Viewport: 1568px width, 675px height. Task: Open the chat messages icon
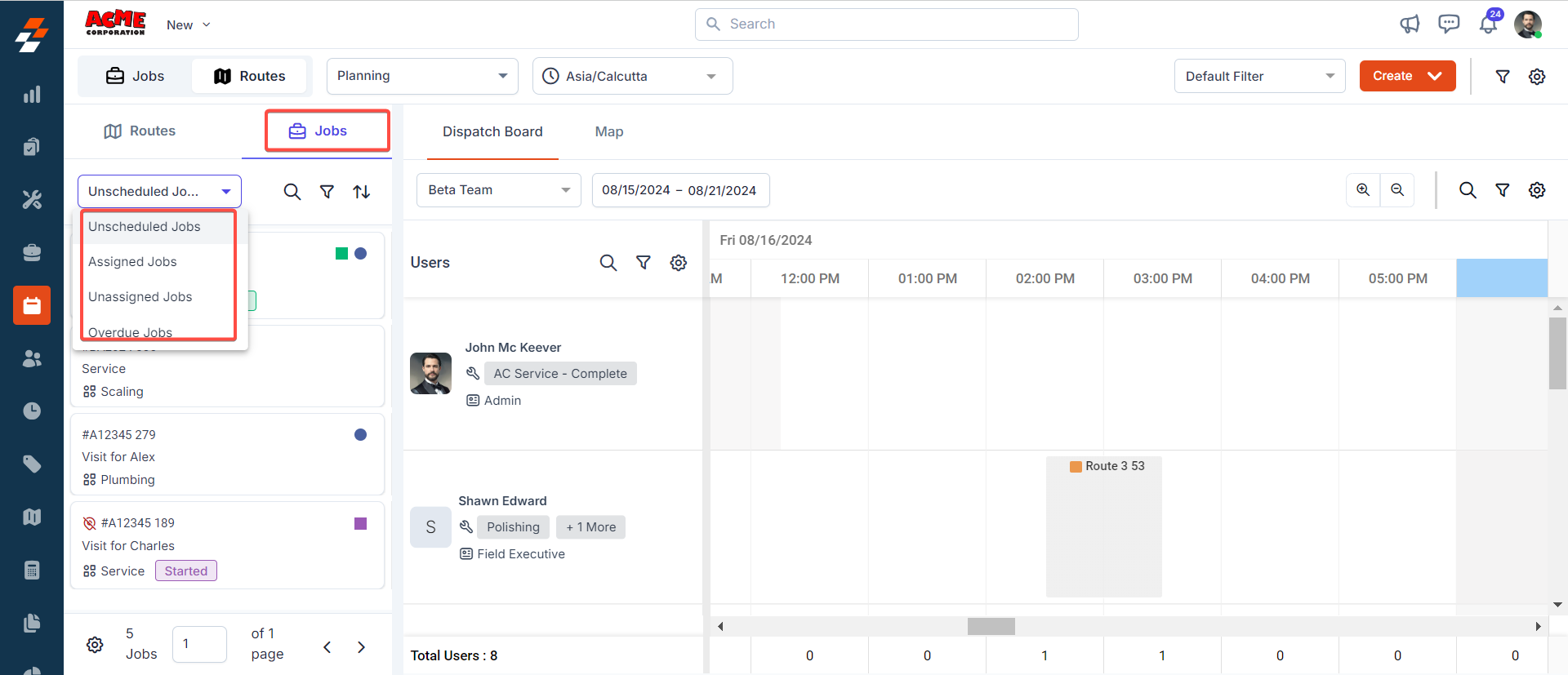coord(1449,24)
